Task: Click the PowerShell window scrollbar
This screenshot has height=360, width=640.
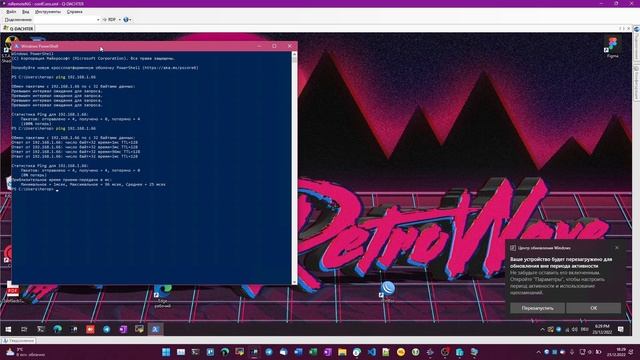Action: tap(294, 168)
